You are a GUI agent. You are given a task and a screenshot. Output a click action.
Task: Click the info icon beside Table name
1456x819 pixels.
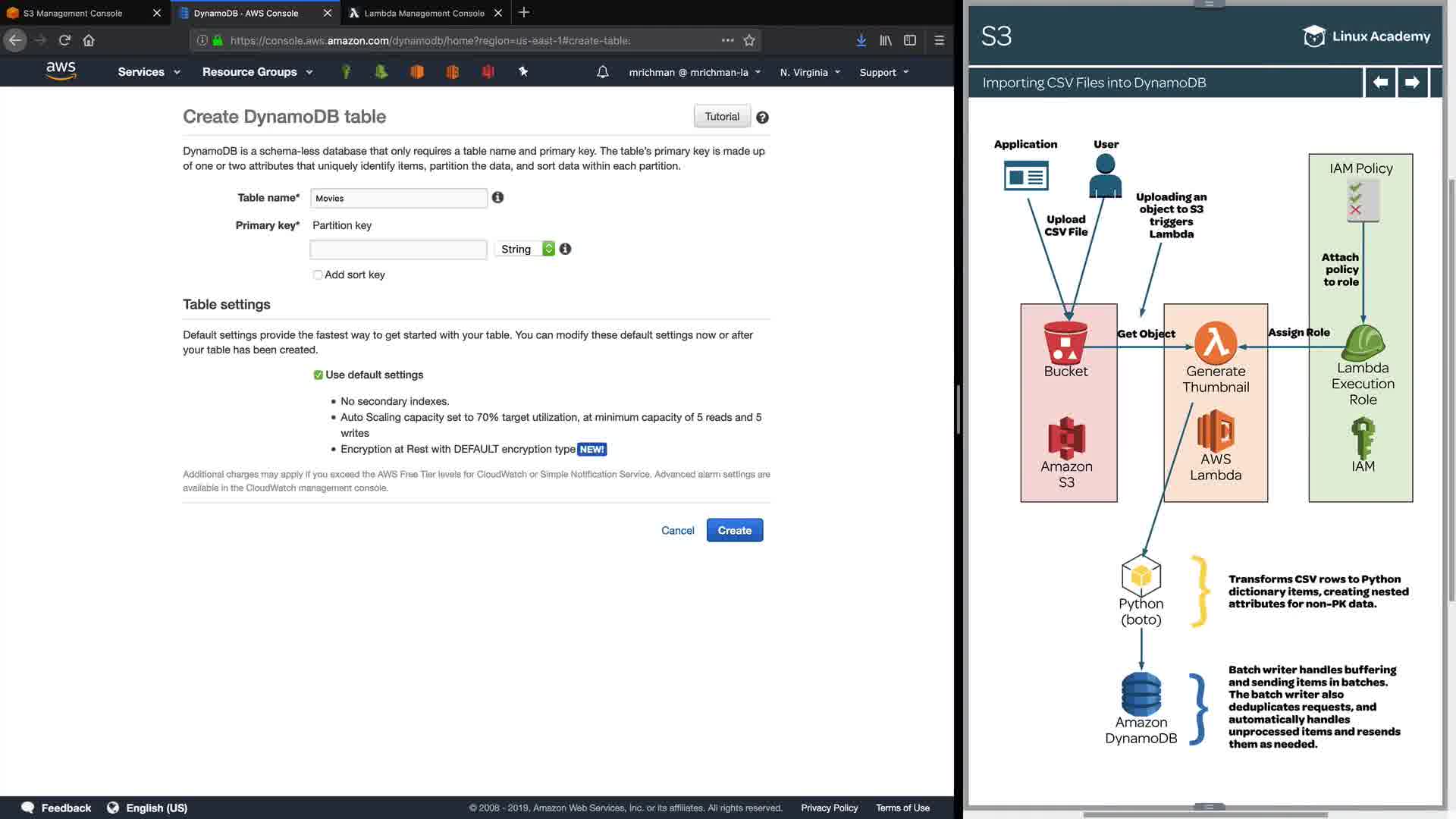497,197
